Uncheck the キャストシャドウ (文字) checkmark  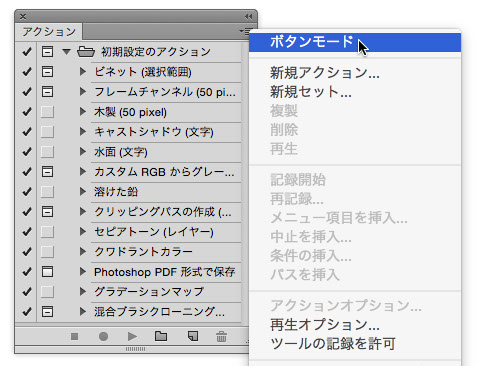(x=27, y=132)
